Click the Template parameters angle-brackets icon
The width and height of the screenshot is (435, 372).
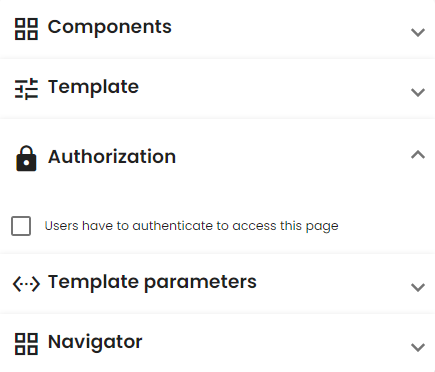(x=26, y=284)
